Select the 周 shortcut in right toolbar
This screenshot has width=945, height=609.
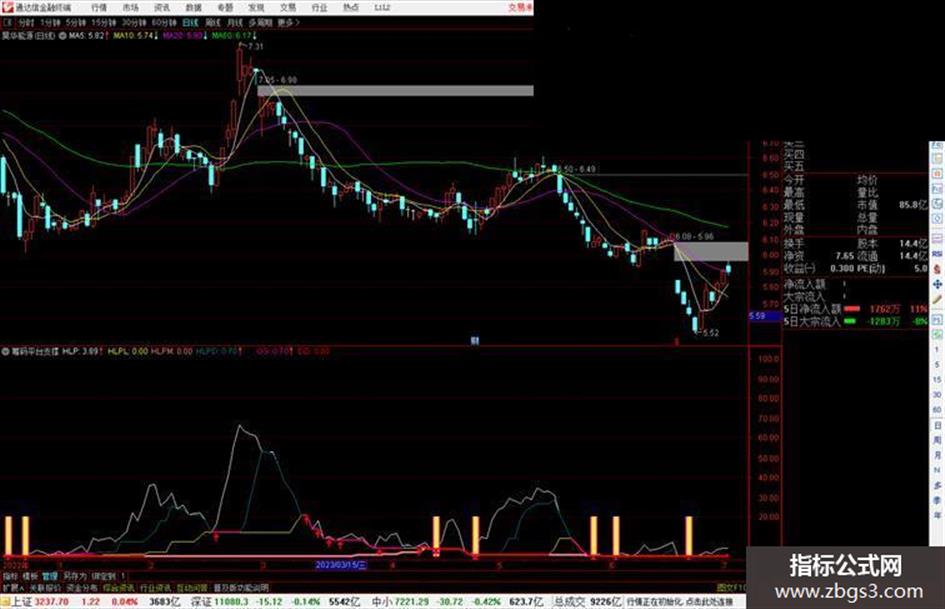click(x=937, y=440)
